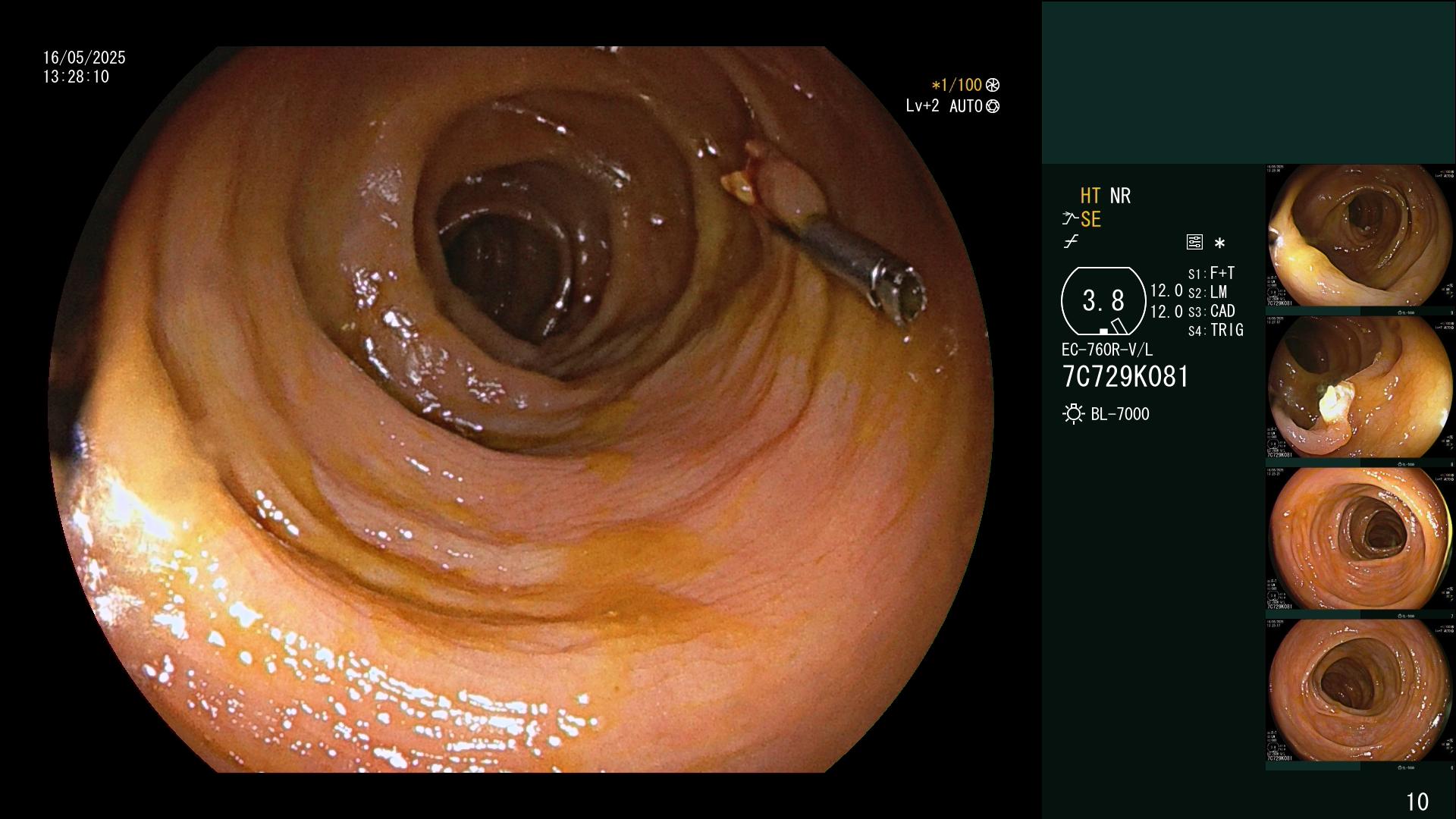Click the tone curve icon below SE
This screenshot has width=1456, height=819.
(x=1071, y=242)
